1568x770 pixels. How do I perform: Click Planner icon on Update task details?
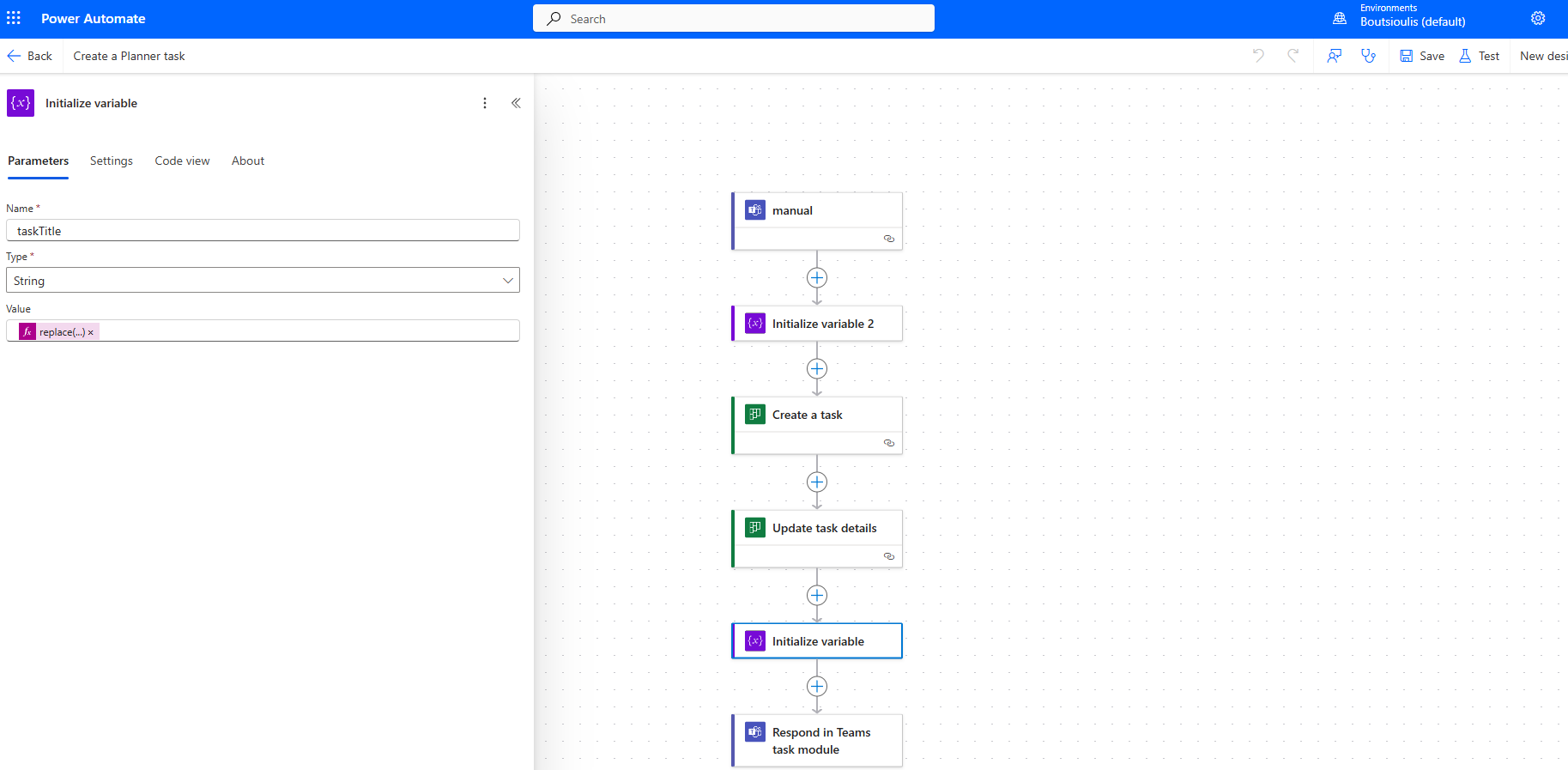point(755,528)
